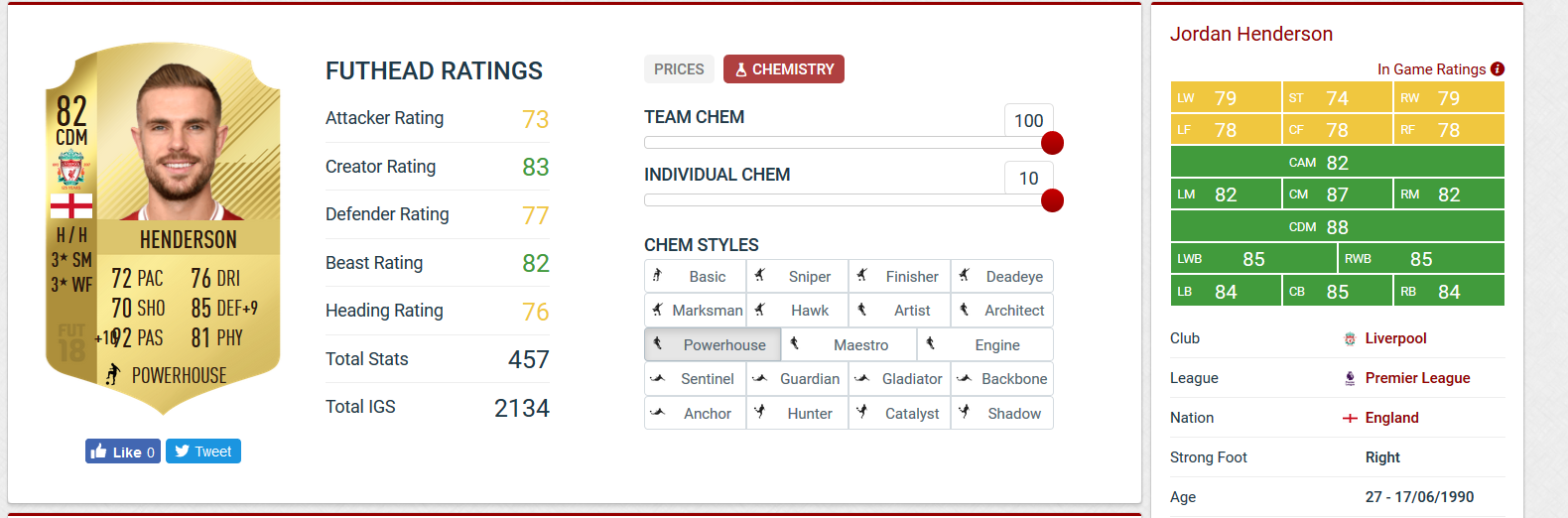Switch to the Prices tab

(679, 69)
